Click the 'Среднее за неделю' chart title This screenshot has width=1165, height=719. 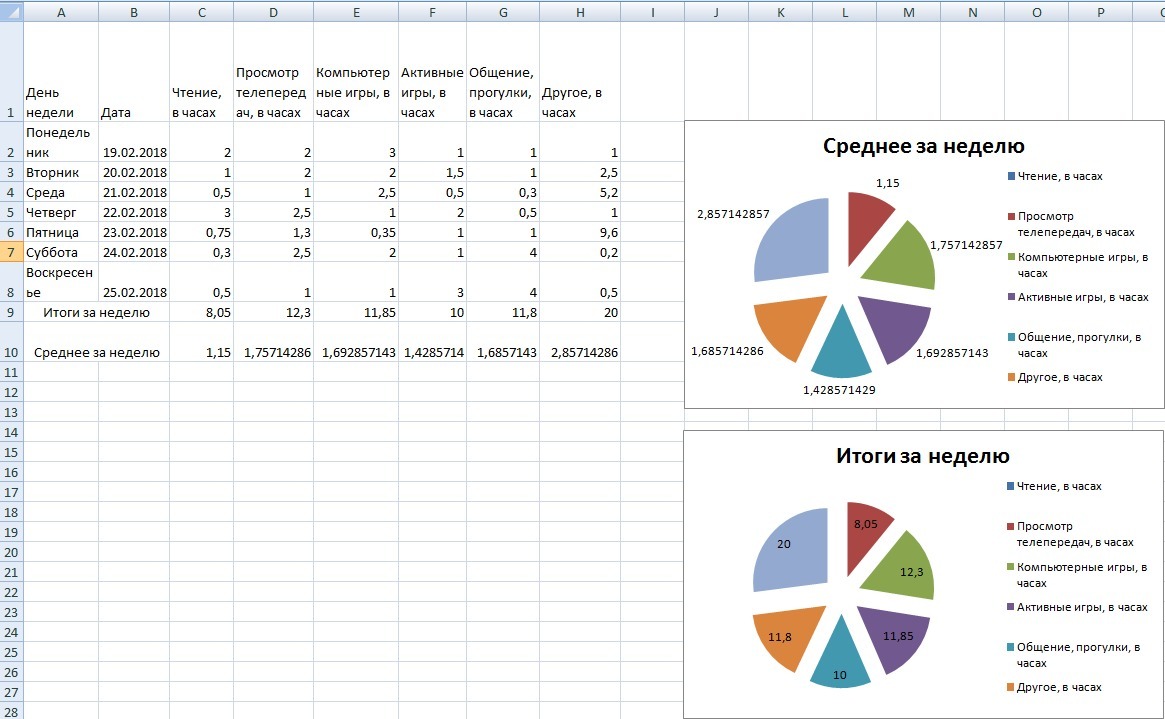click(x=923, y=146)
